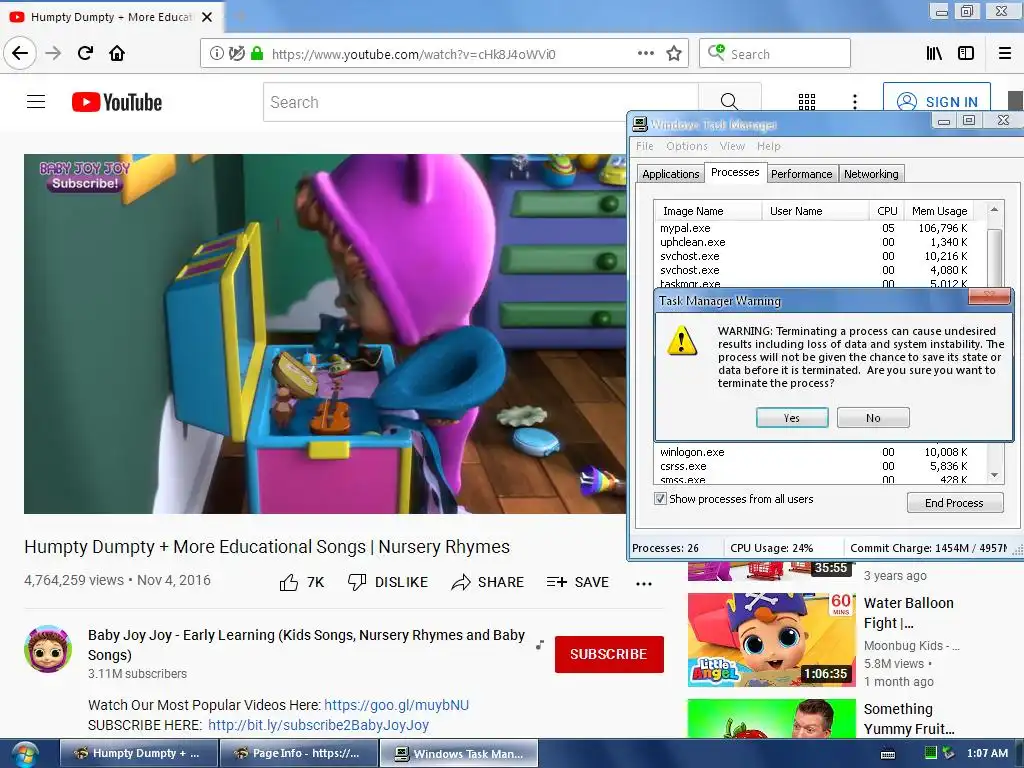Switch to the Performance tab

tap(801, 174)
